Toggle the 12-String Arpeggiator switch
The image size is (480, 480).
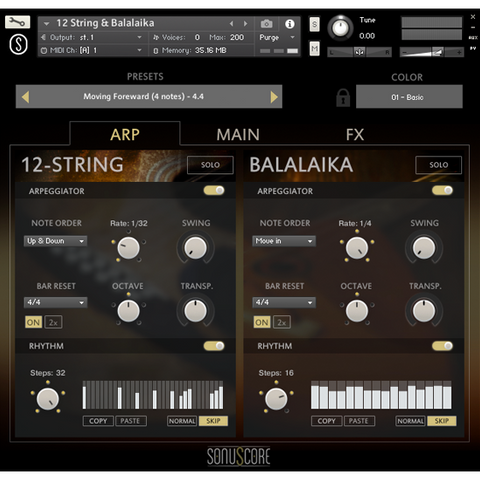pyautogui.click(x=214, y=190)
